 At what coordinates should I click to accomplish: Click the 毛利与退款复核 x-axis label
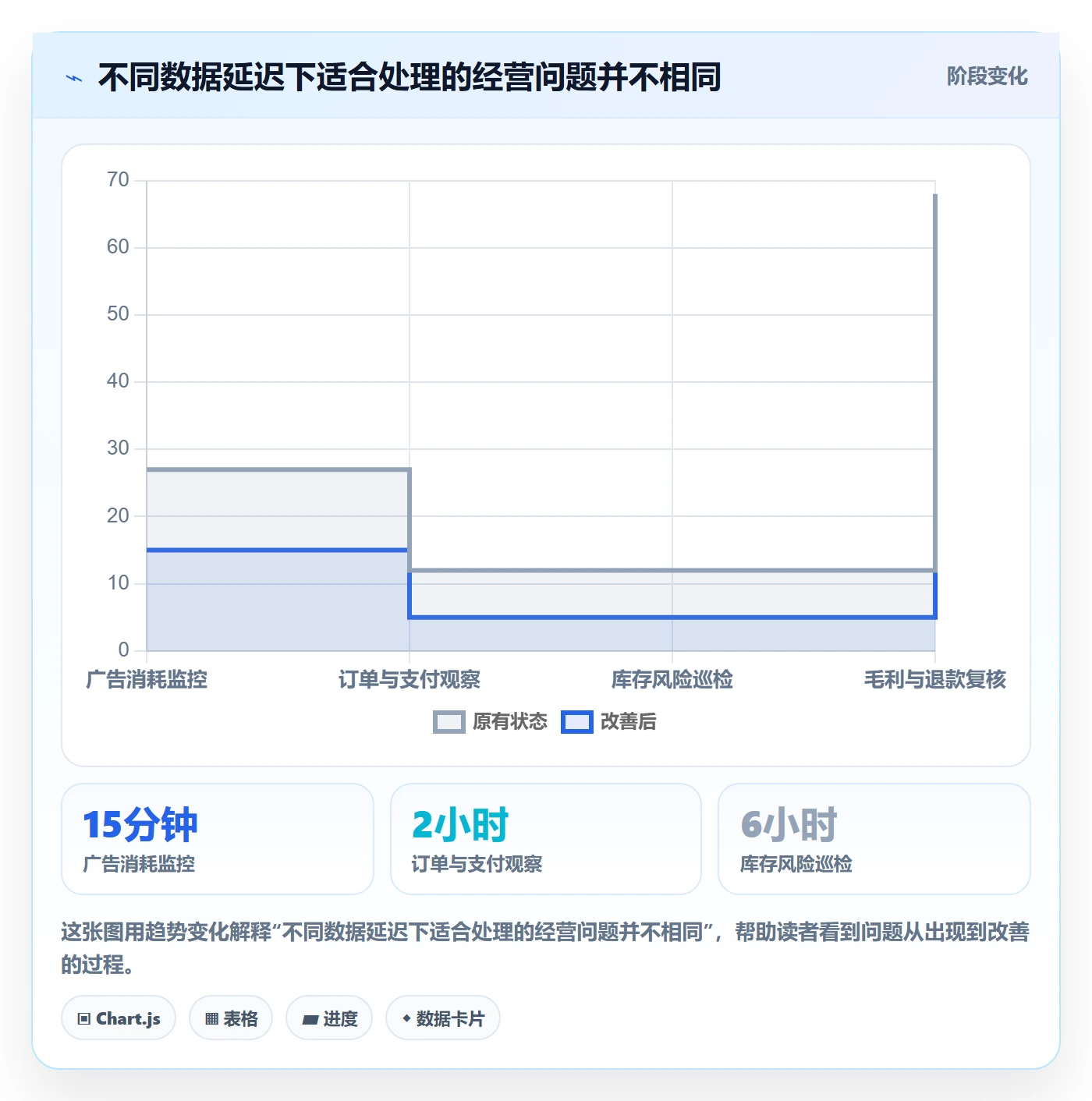(x=935, y=680)
